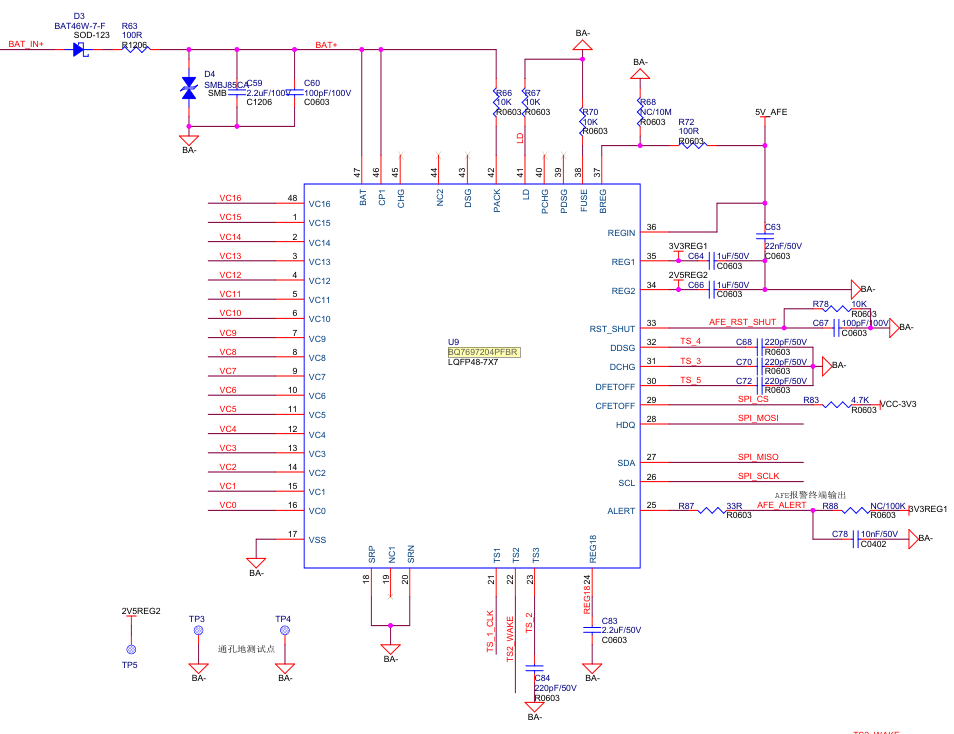The height and width of the screenshot is (734, 954).
Task: Click capacitor C78 10nF/50V symbol
Action: point(856,539)
